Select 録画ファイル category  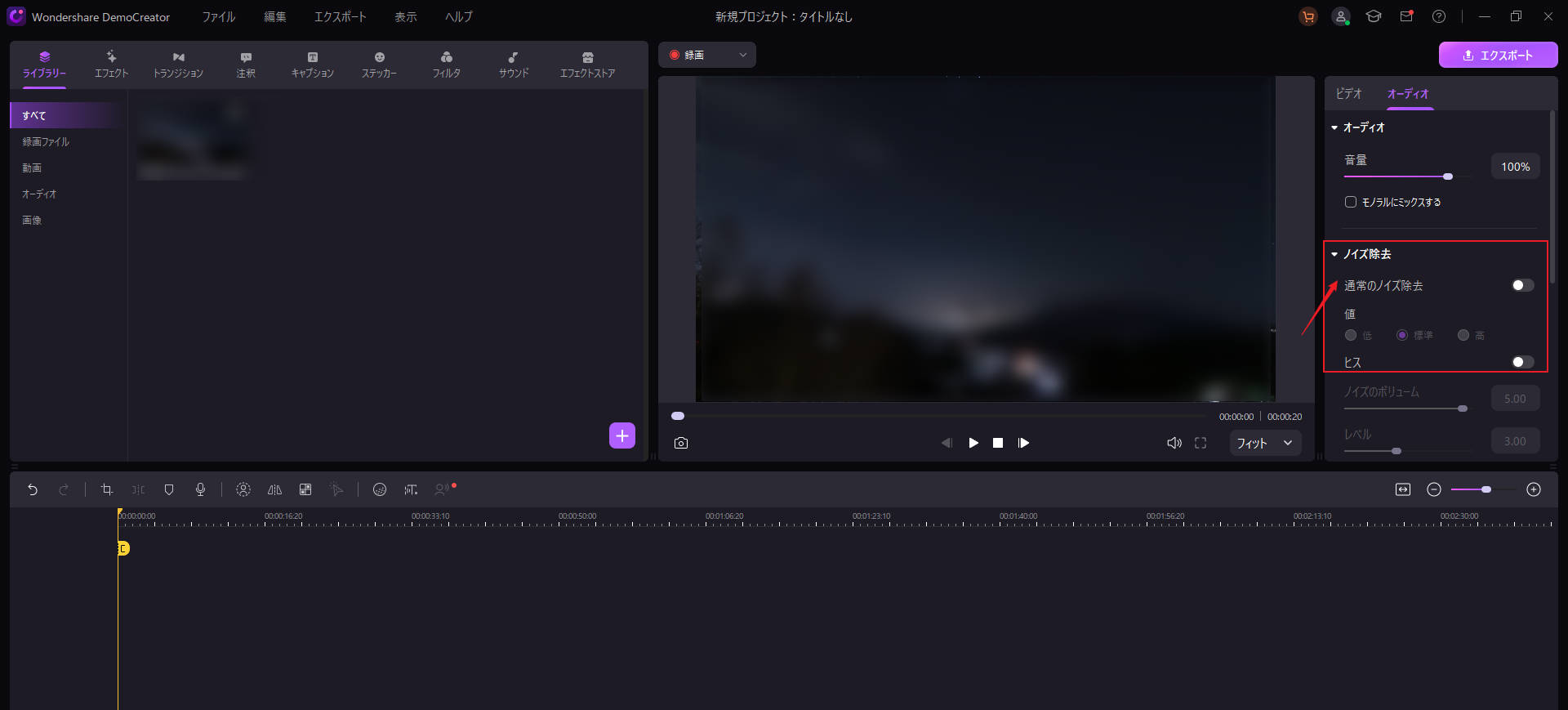tap(46, 141)
